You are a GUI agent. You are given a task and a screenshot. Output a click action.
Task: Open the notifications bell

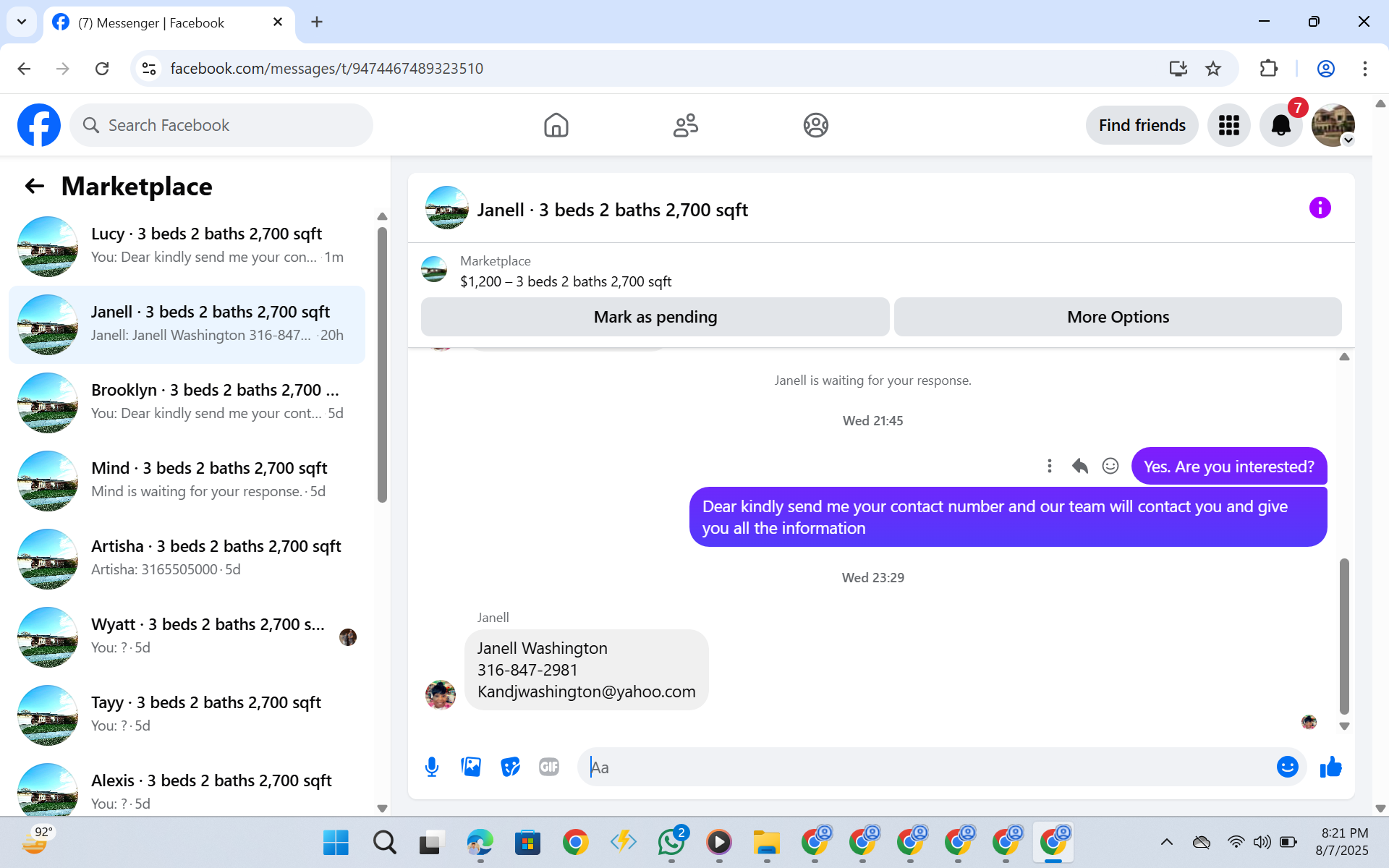click(1280, 125)
